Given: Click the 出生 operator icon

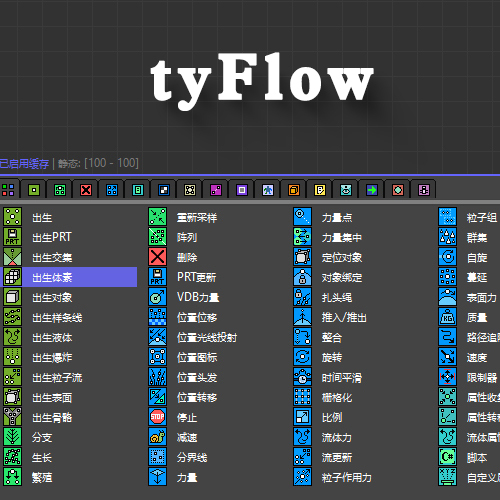Looking at the screenshot, I should pos(12,216).
